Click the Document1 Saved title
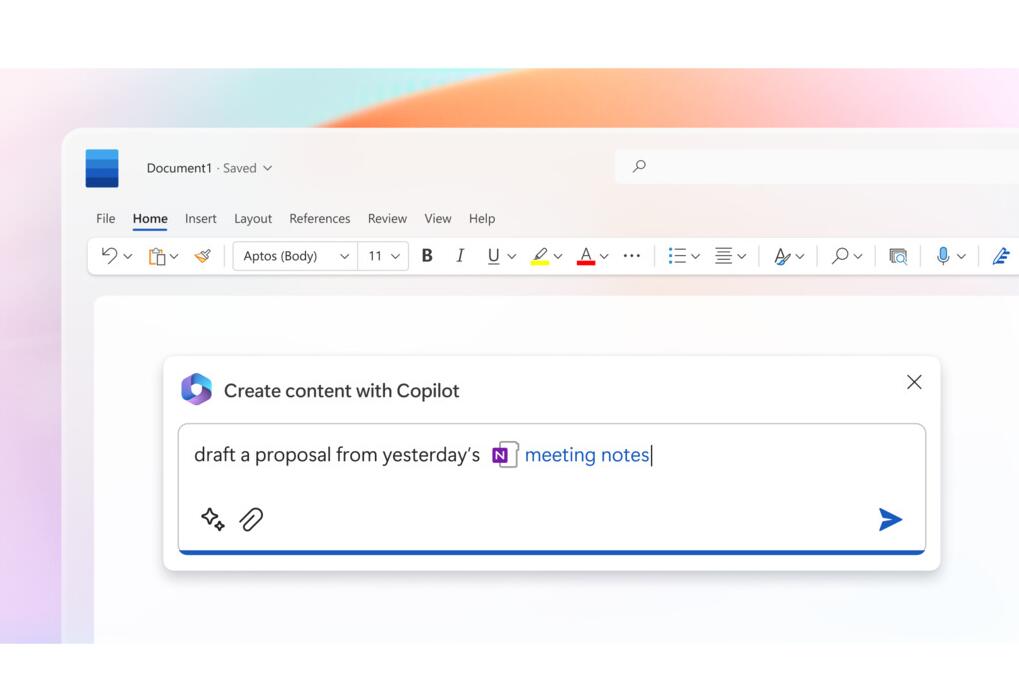 pyautogui.click(x=201, y=168)
